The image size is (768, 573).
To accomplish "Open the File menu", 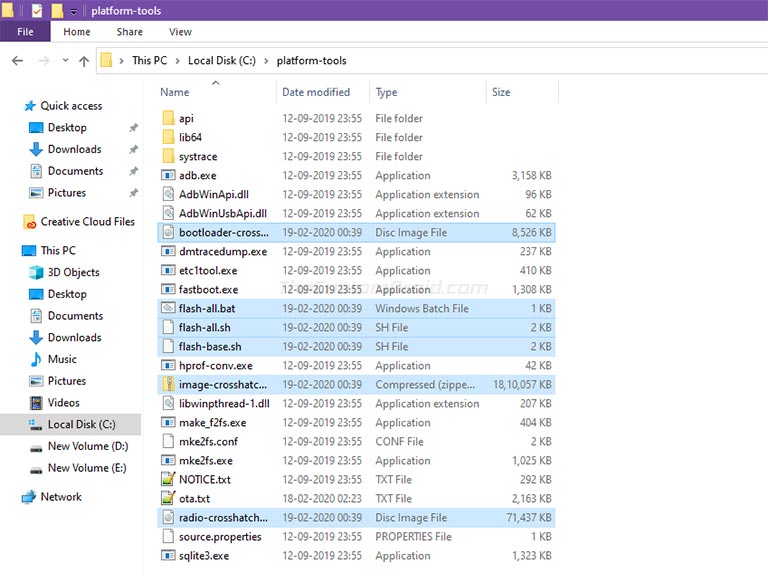I will click(x=25, y=32).
